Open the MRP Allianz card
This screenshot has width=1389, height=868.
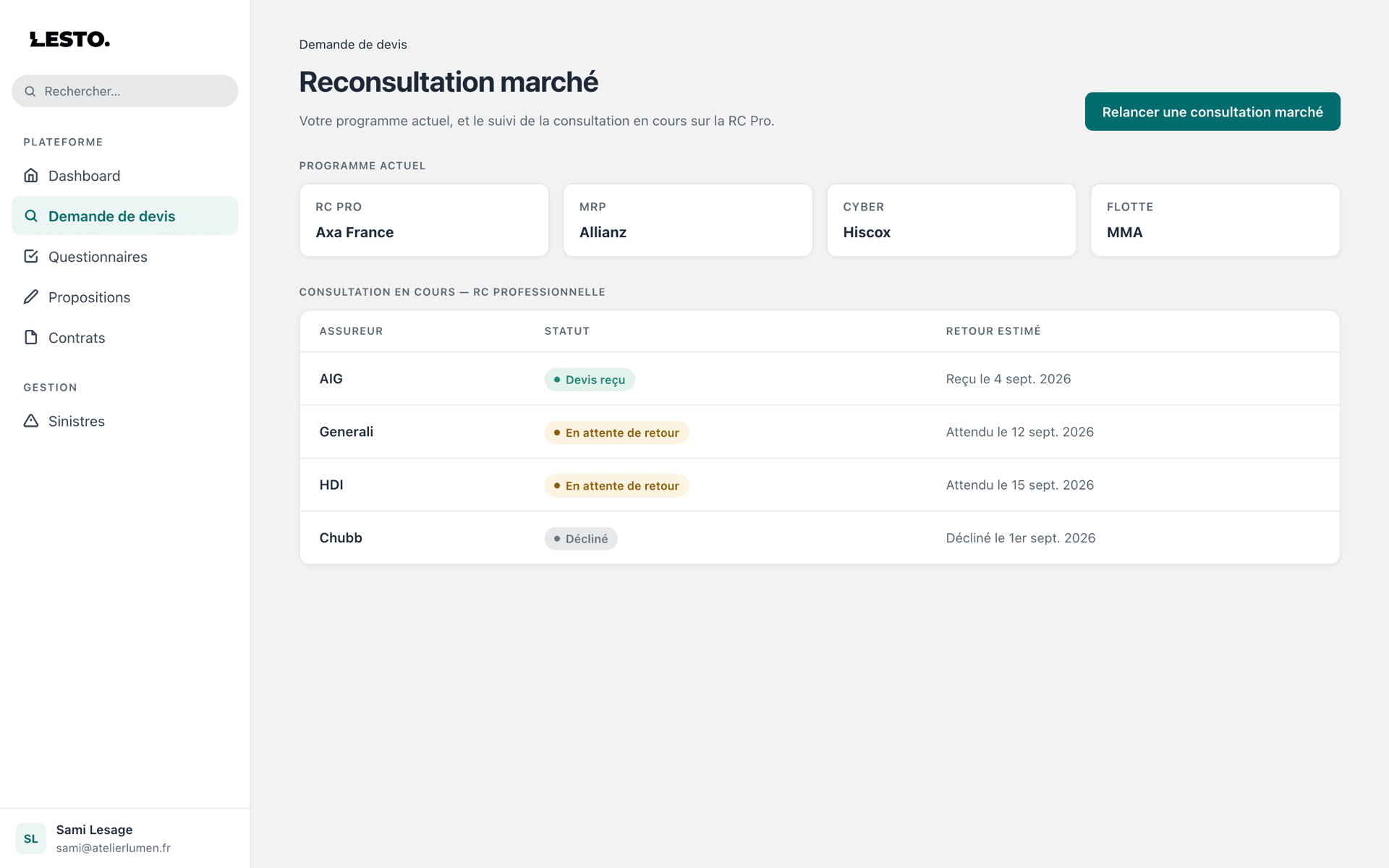pos(688,220)
